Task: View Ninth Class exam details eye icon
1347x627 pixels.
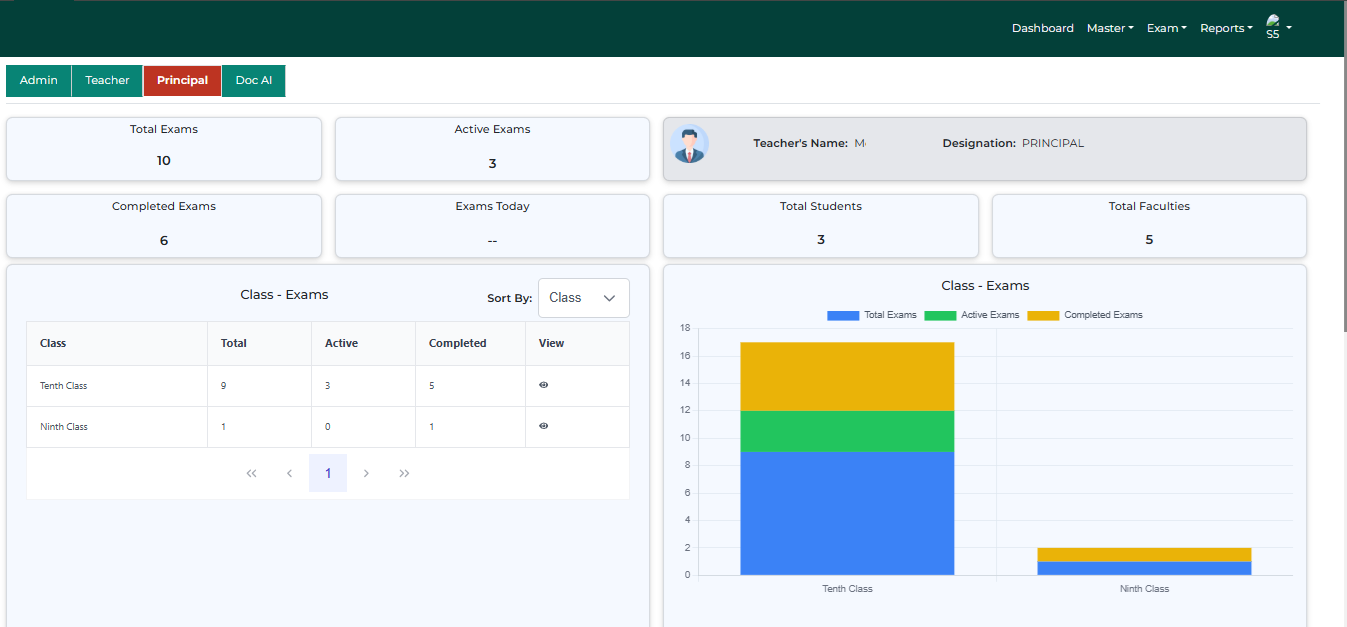Action: [x=543, y=426]
